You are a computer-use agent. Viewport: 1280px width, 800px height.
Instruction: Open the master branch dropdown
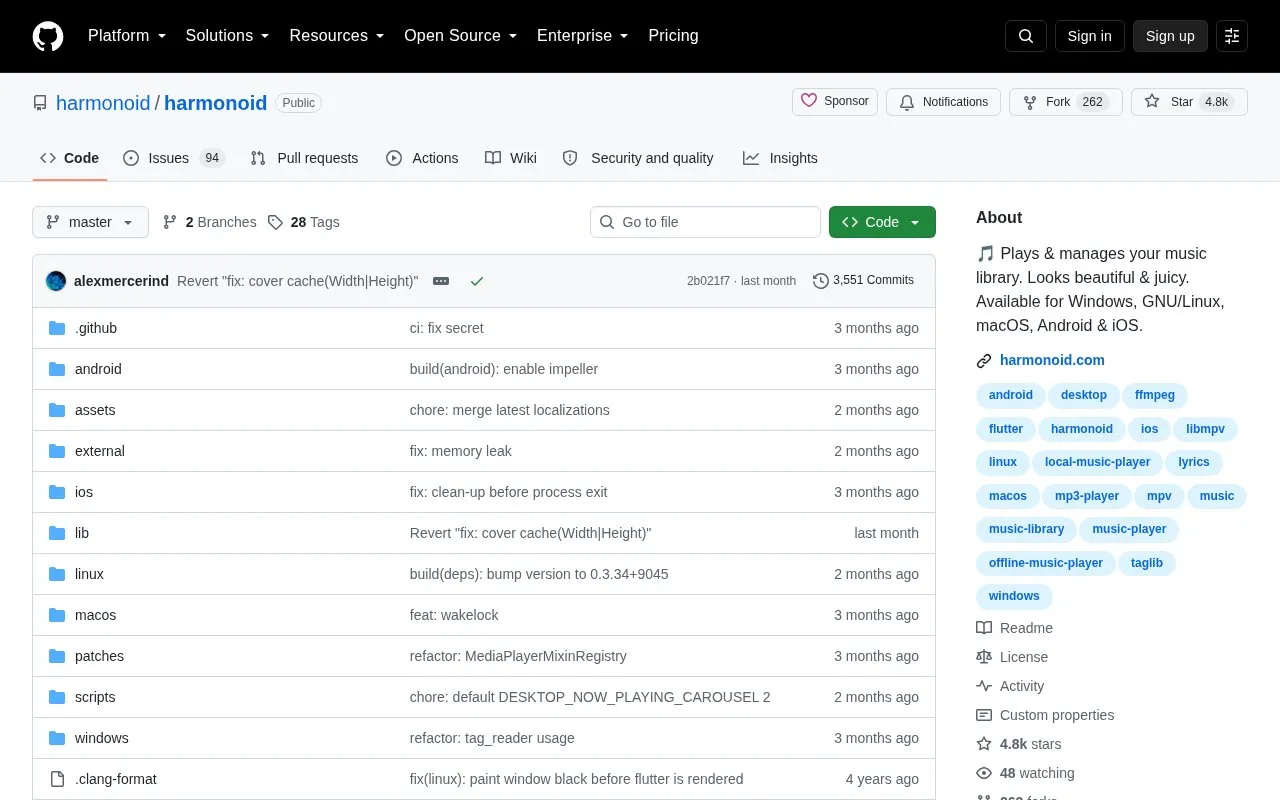pyautogui.click(x=90, y=222)
